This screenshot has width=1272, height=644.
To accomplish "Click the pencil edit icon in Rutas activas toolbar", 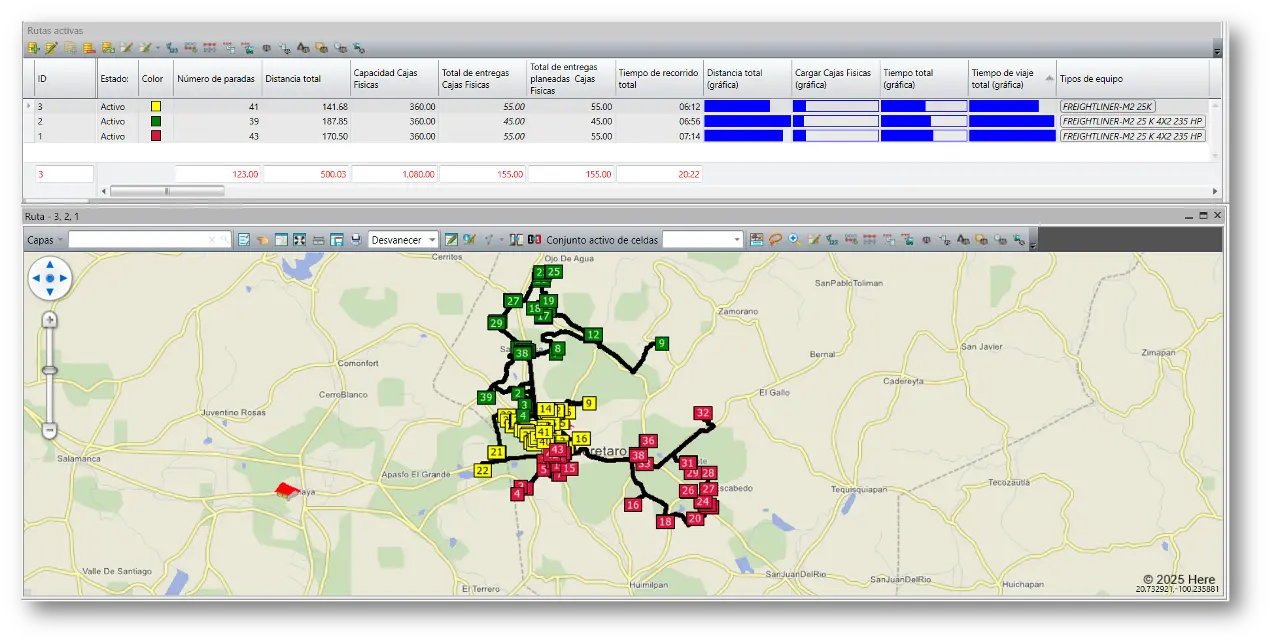I will coord(51,48).
